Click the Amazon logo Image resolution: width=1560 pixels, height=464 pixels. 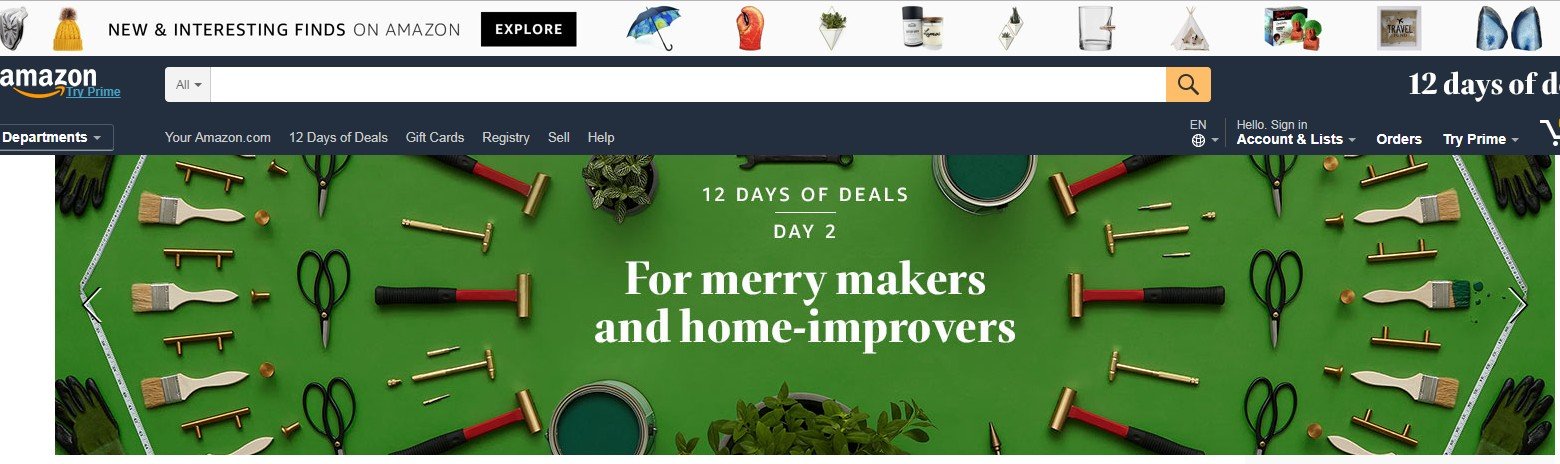pos(48,82)
